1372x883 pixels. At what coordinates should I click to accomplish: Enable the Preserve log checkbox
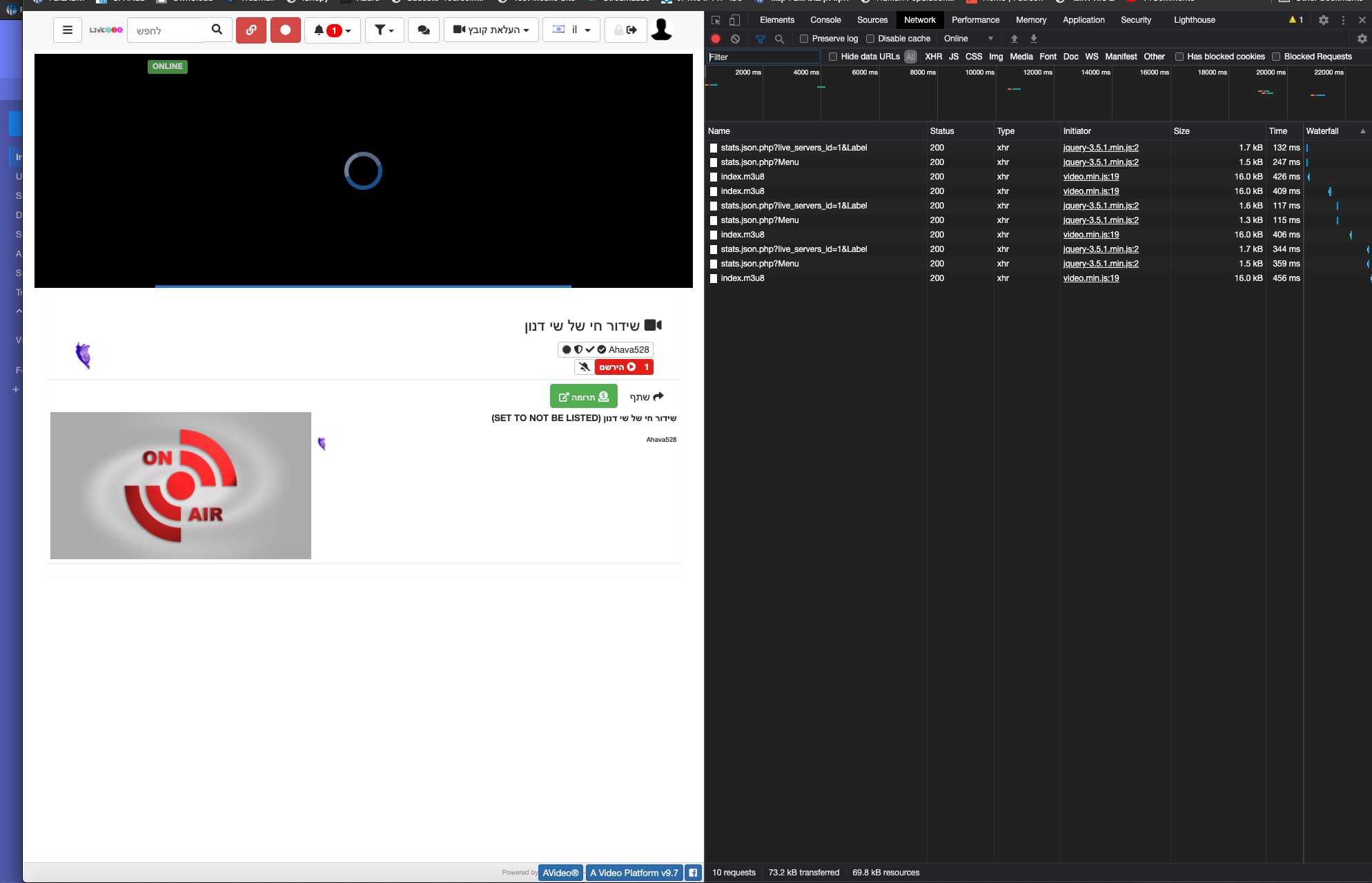tap(804, 39)
